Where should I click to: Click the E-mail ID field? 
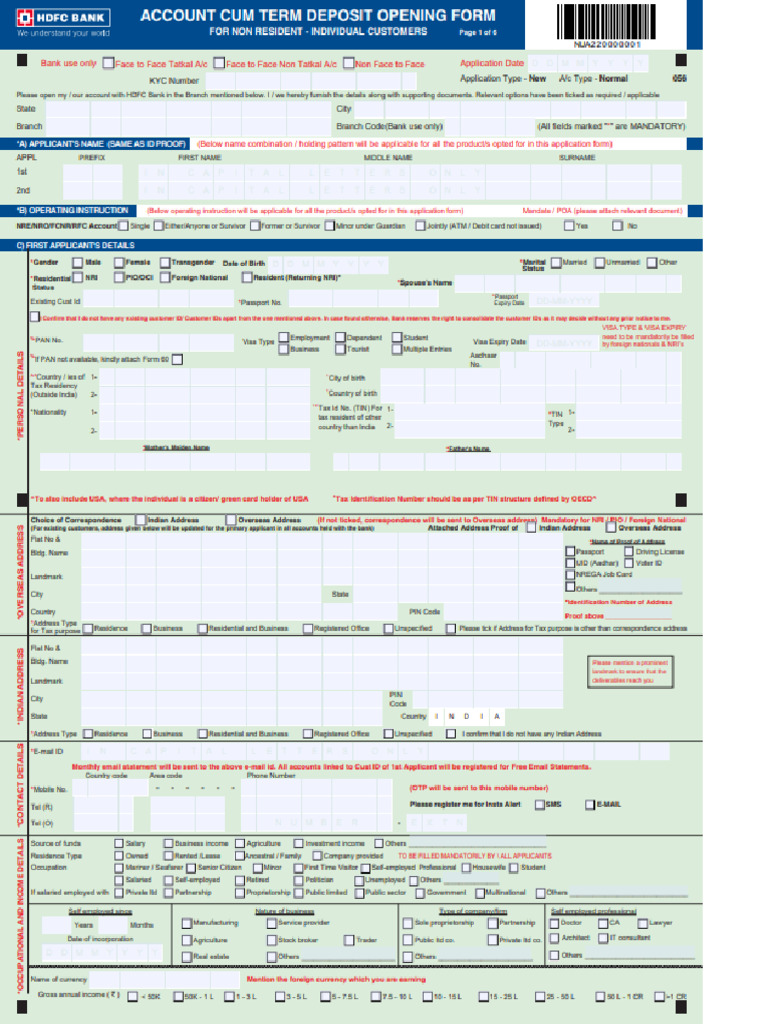click(x=376, y=752)
